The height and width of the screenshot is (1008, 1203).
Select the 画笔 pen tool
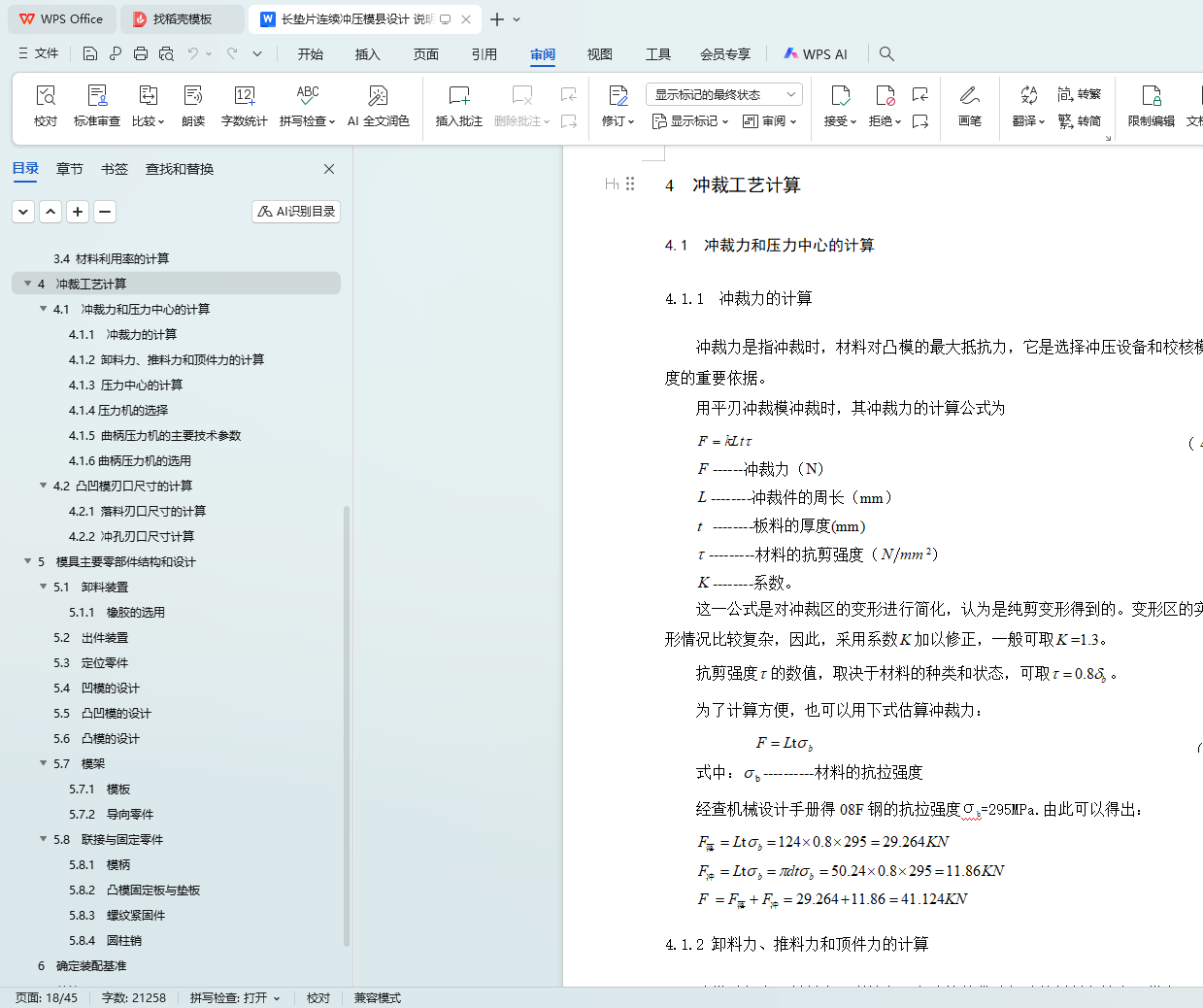pos(969,105)
